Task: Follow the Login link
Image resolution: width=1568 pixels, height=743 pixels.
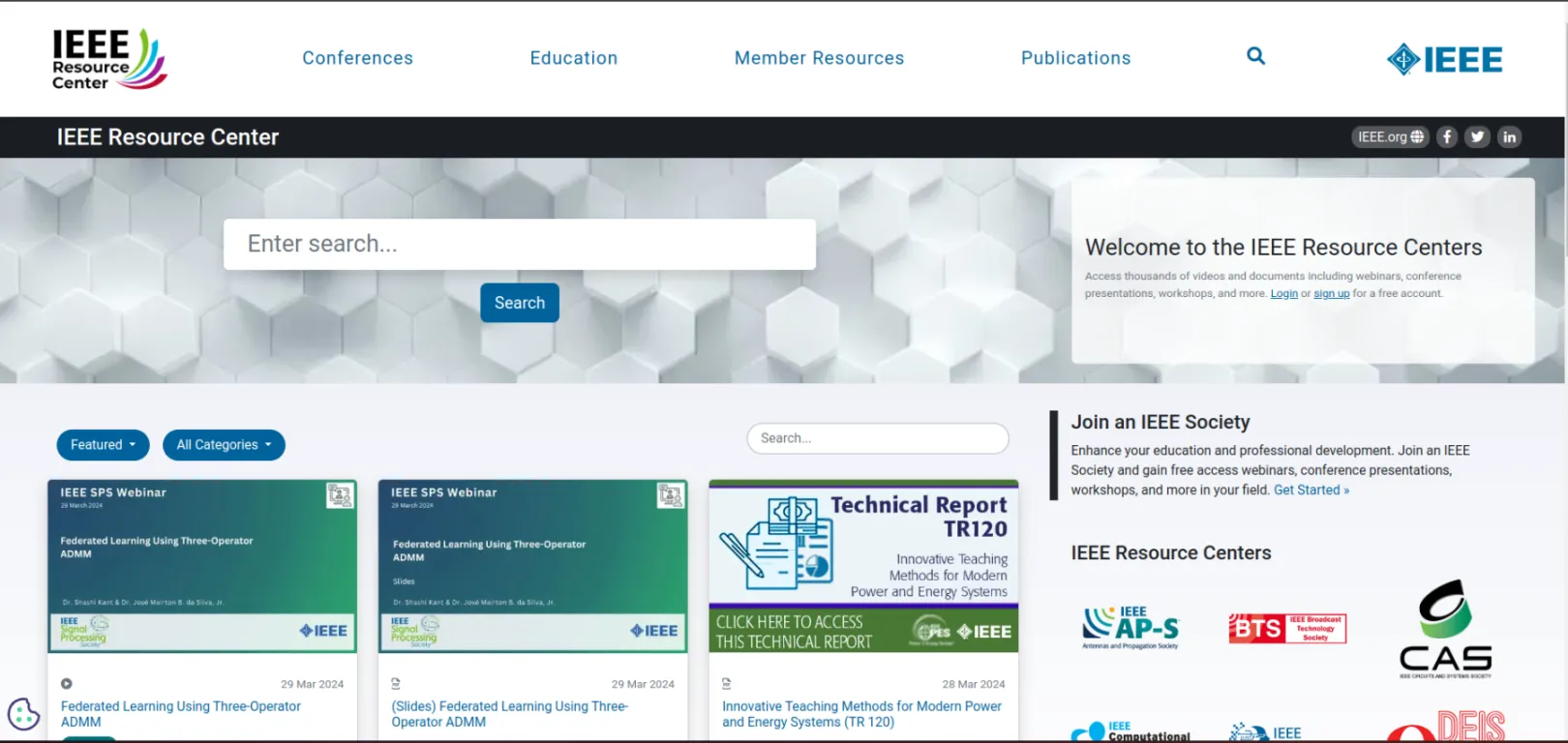Action: point(1283,293)
